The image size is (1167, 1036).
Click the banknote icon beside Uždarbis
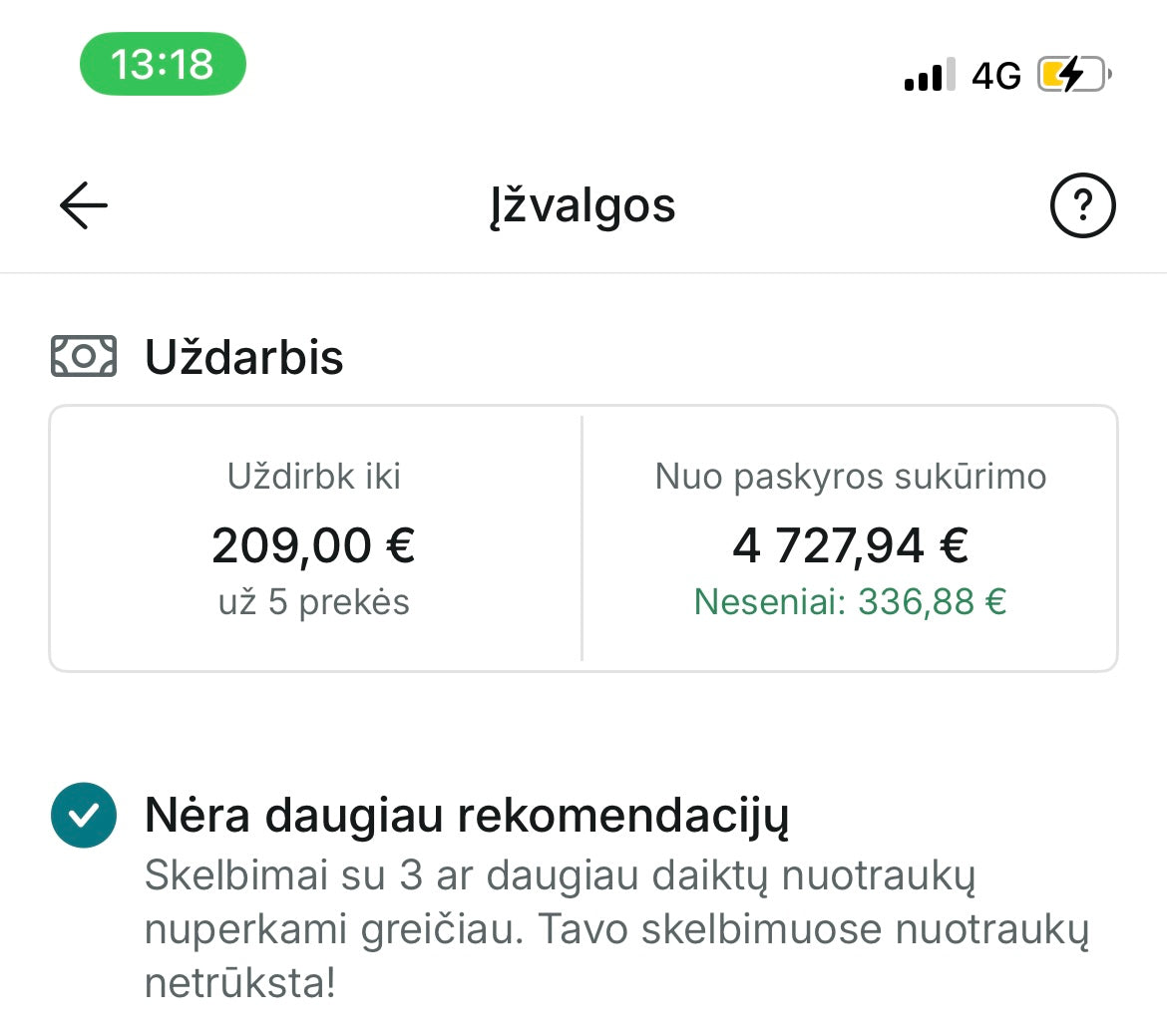(84, 357)
